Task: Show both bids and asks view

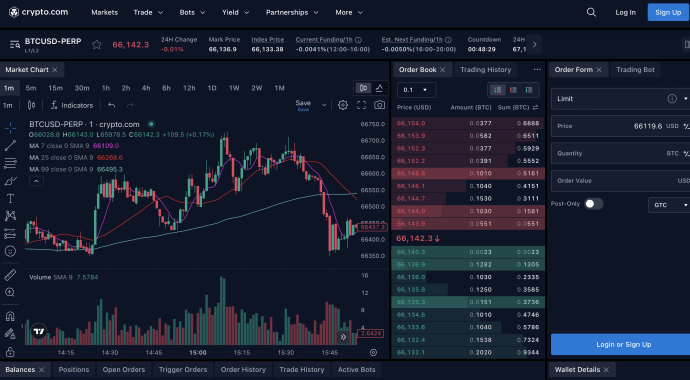Action: (498, 90)
